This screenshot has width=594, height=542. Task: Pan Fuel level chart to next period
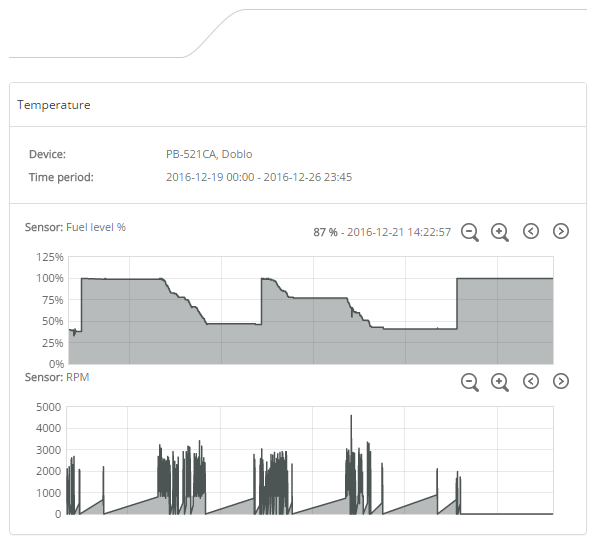tap(561, 231)
